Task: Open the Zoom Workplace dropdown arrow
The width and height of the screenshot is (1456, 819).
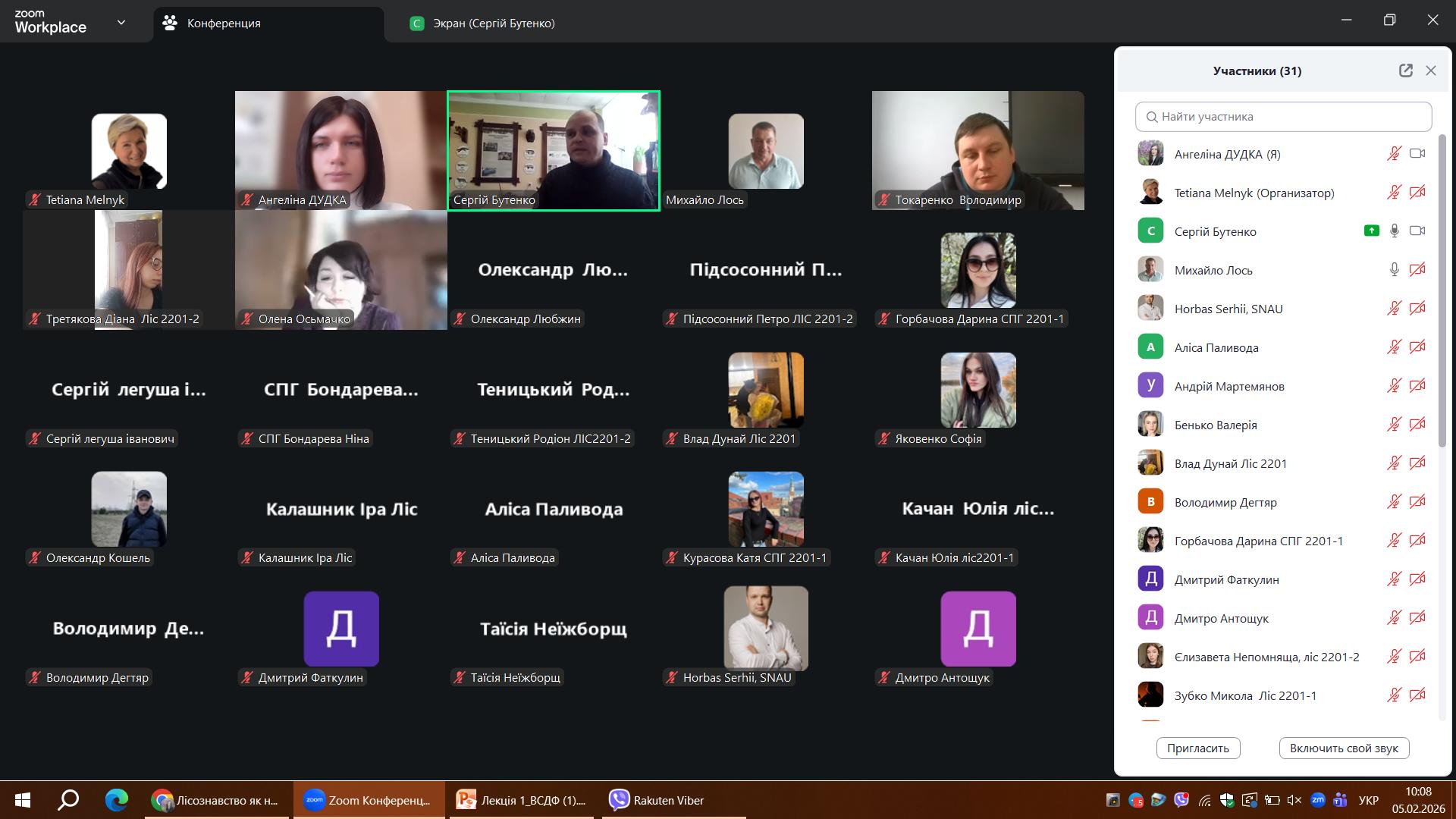Action: [121, 23]
